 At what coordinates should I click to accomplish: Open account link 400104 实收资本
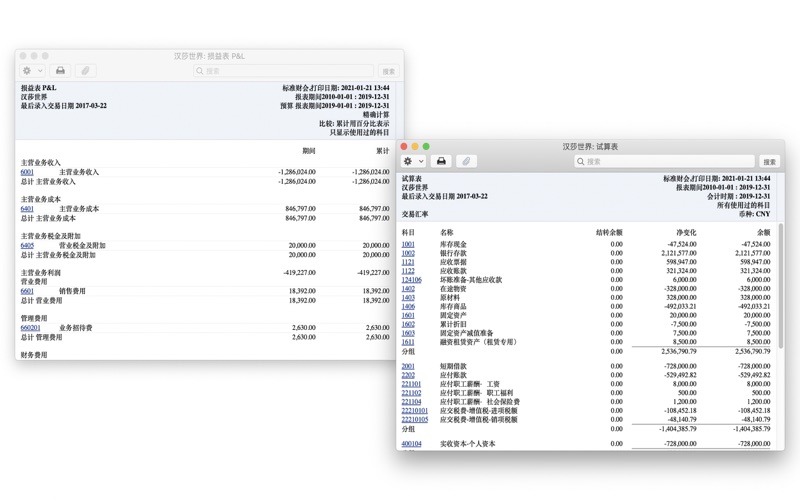(411, 444)
